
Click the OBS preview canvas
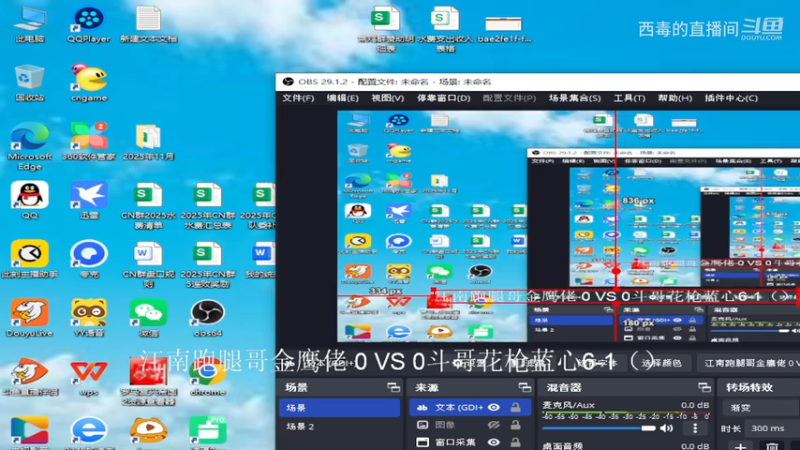tap(568, 226)
